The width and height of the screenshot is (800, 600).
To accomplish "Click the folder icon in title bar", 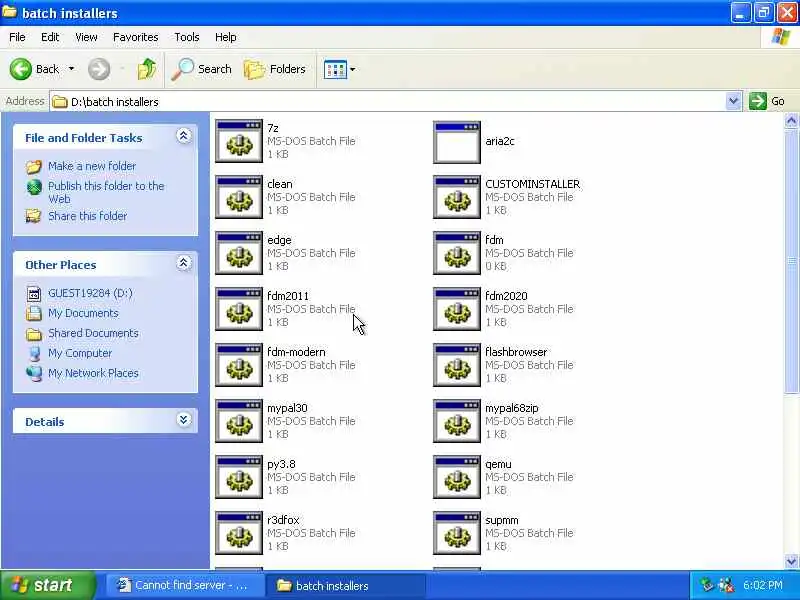I will [9, 12].
